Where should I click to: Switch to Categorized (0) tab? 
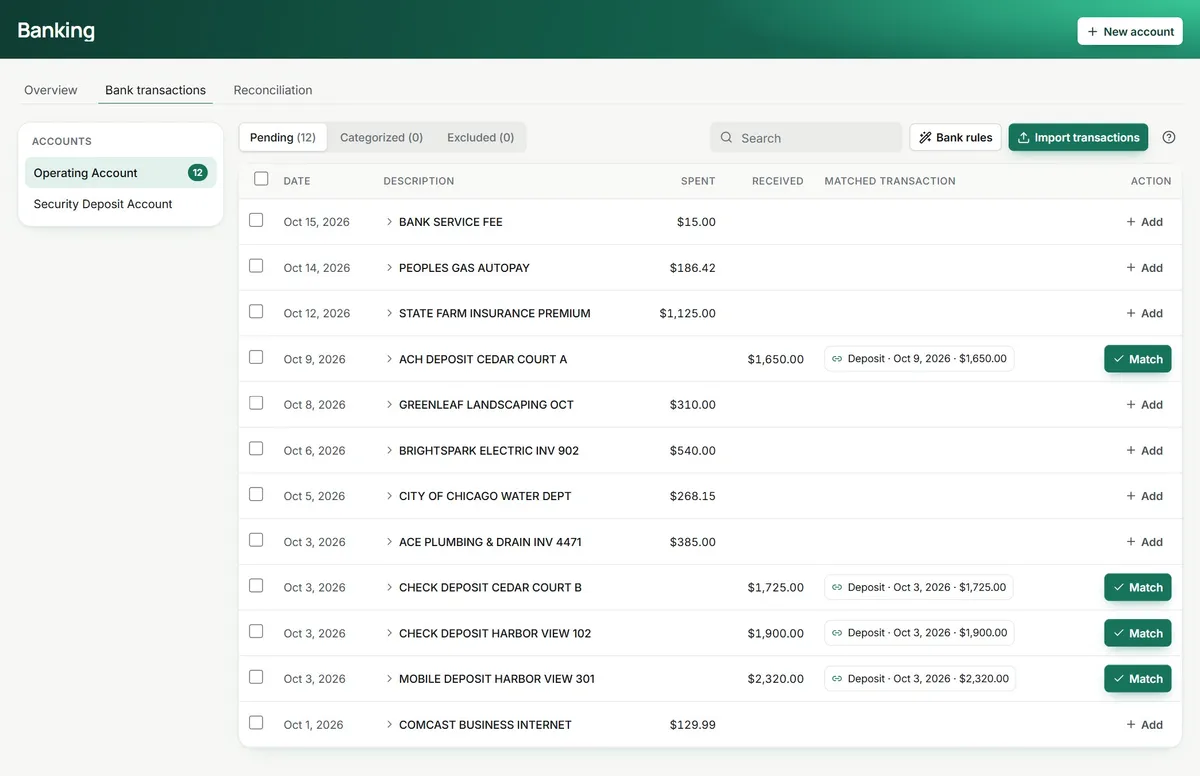point(381,138)
